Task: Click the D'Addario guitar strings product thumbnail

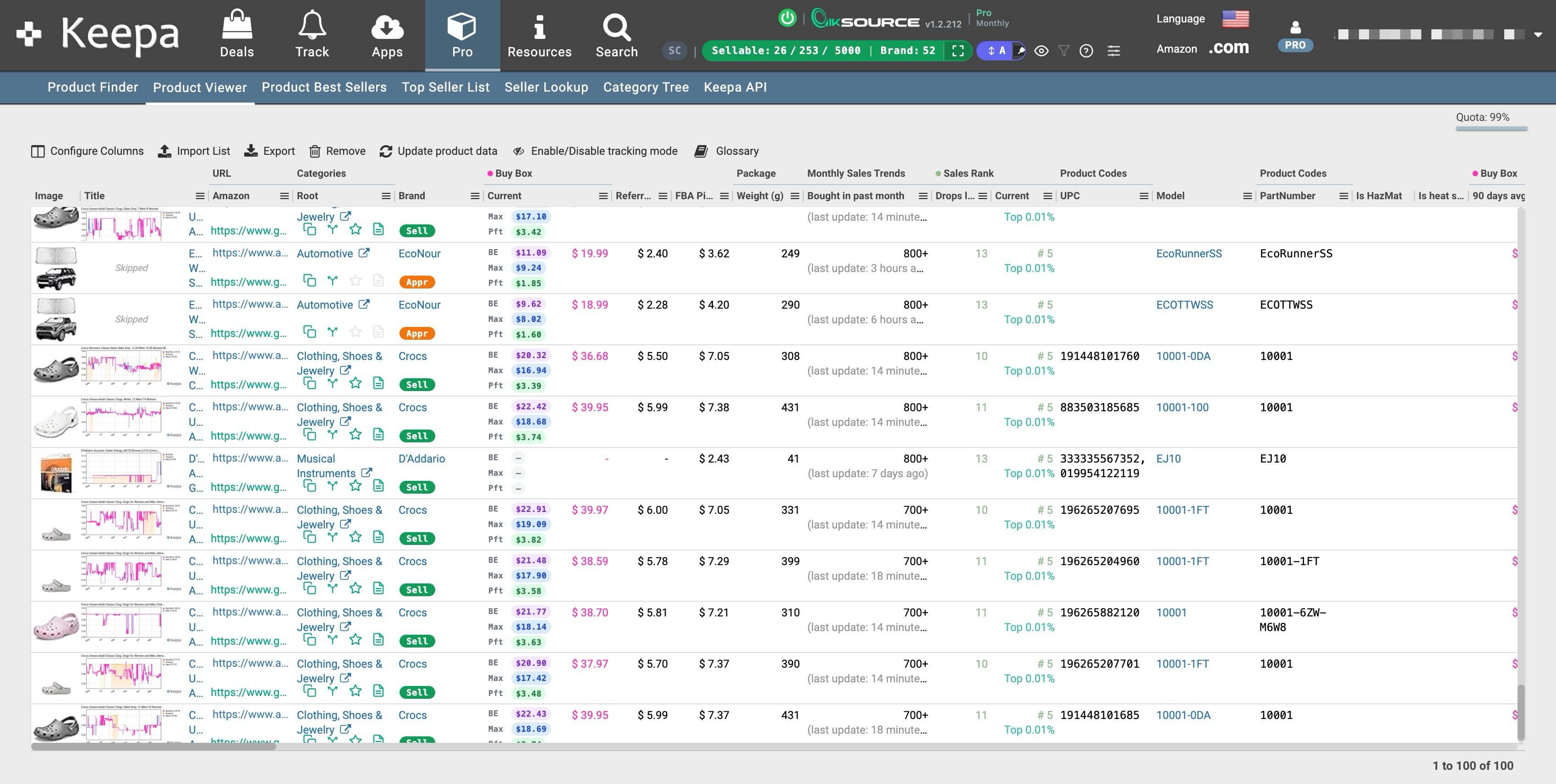Action: point(55,473)
